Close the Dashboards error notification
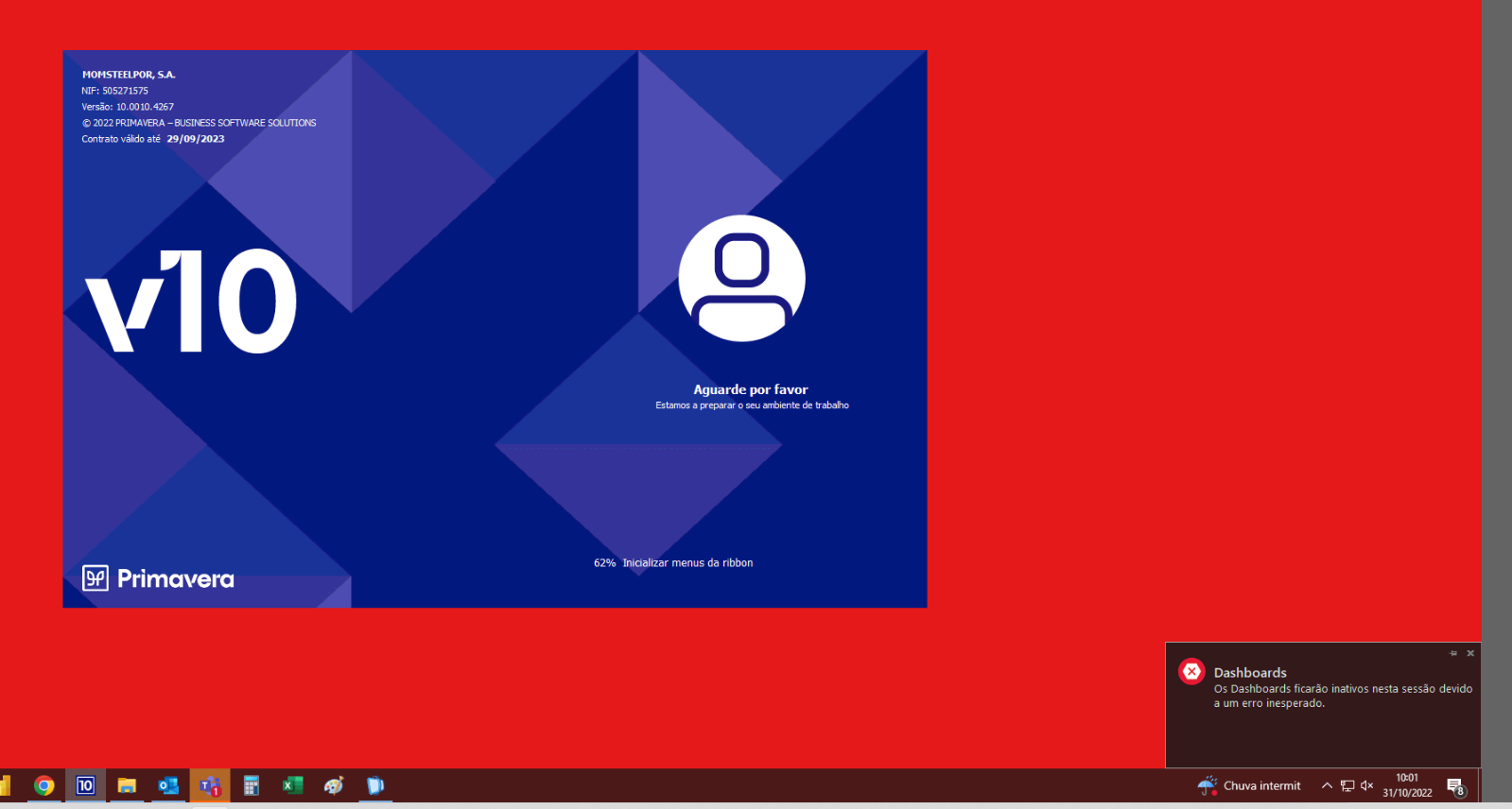This screenshot has height=809, width=1512. tap(1470, 653)
